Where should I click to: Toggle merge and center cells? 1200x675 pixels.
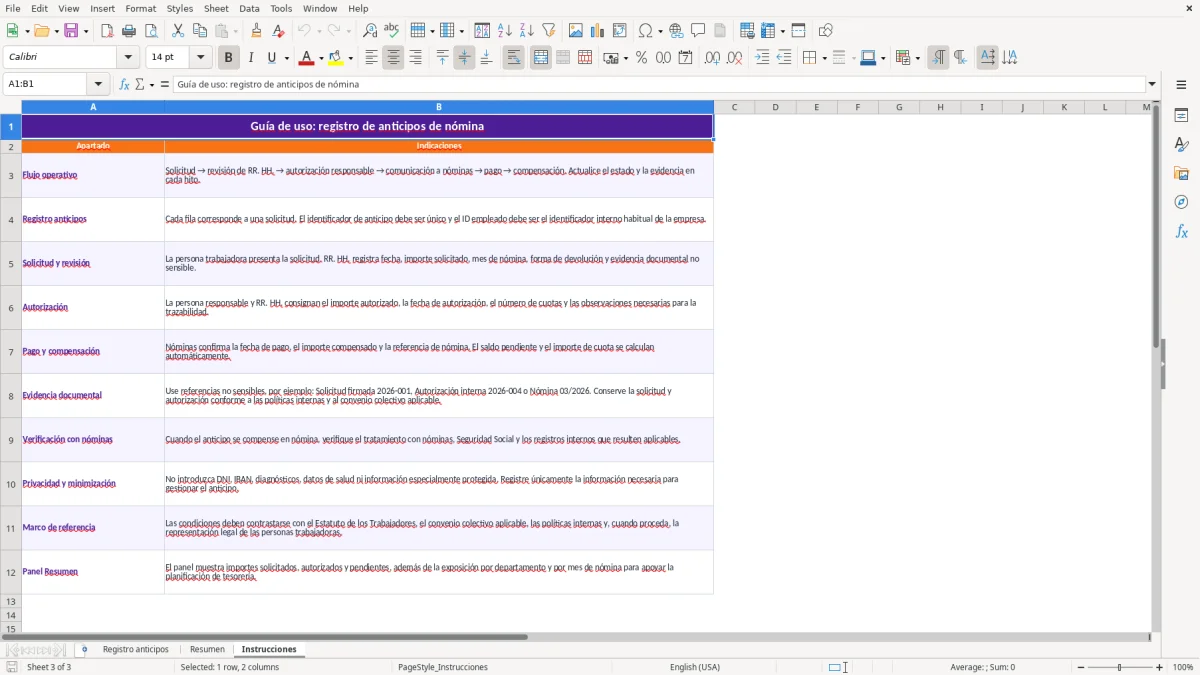pyautogui.click(x=540, y=58)
